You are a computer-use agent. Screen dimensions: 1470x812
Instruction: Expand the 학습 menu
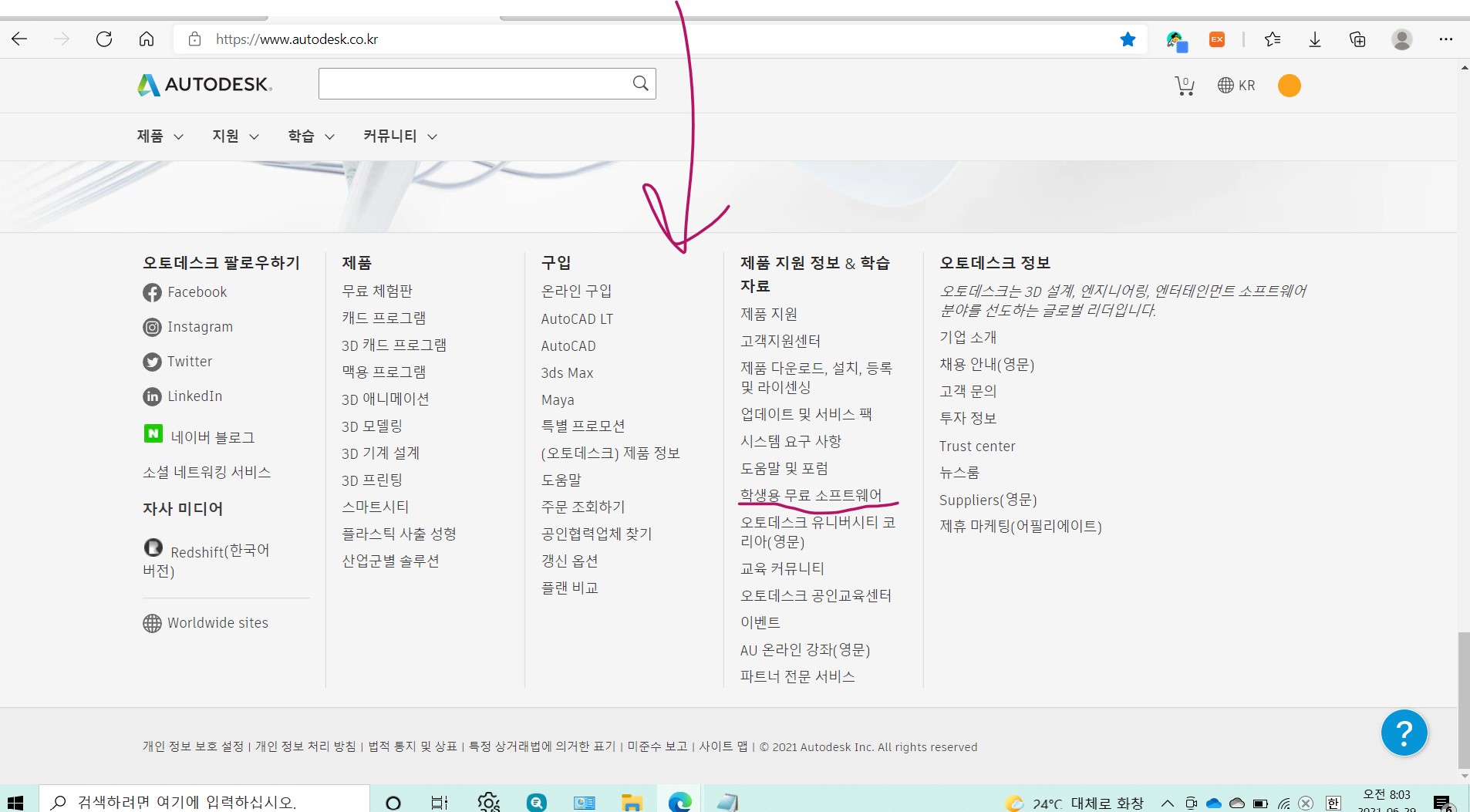click(x=311, y=136)
